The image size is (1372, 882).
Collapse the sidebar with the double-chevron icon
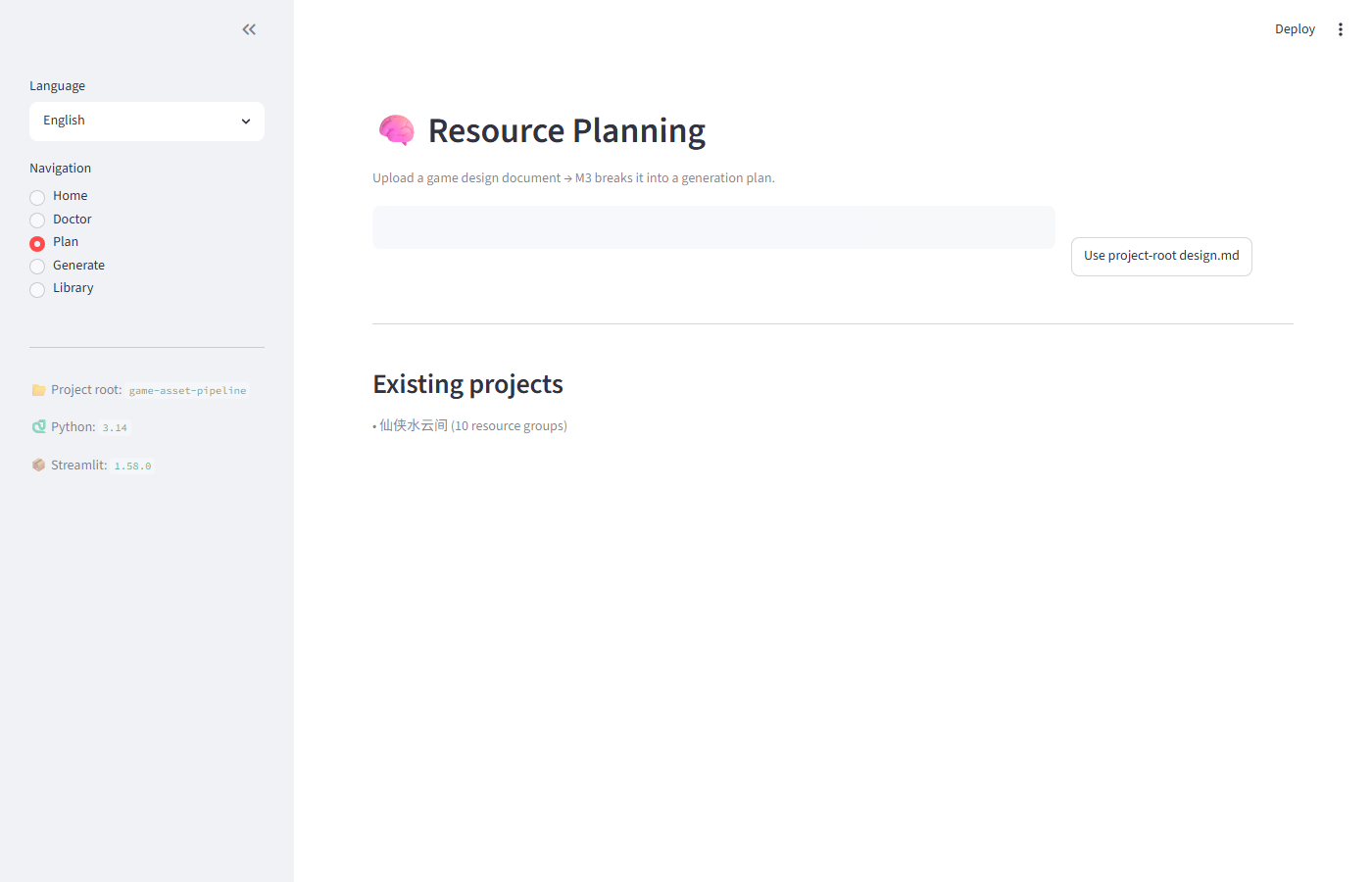249,29
